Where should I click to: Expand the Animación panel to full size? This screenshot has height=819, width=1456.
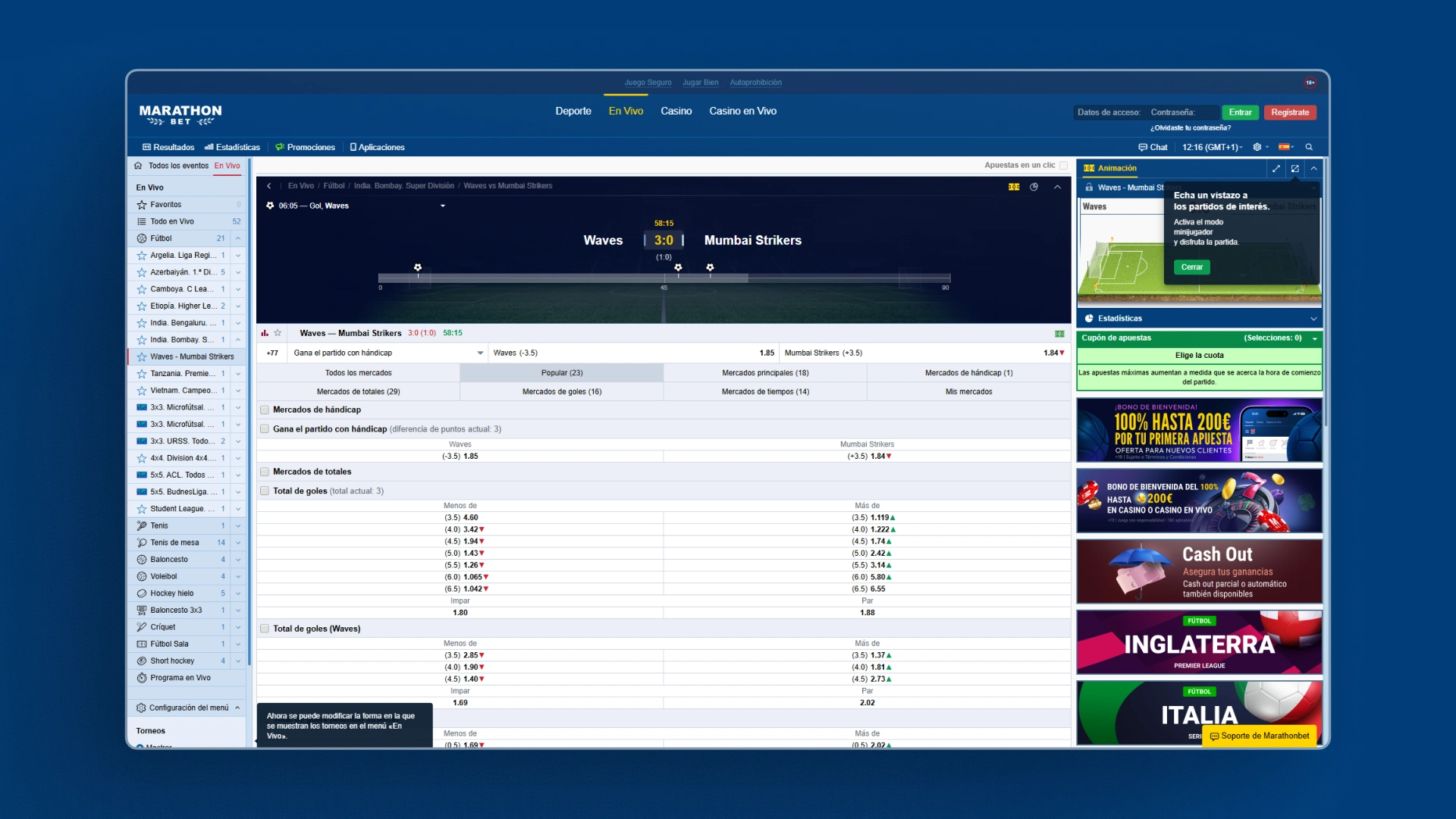tap(1276, 168)
